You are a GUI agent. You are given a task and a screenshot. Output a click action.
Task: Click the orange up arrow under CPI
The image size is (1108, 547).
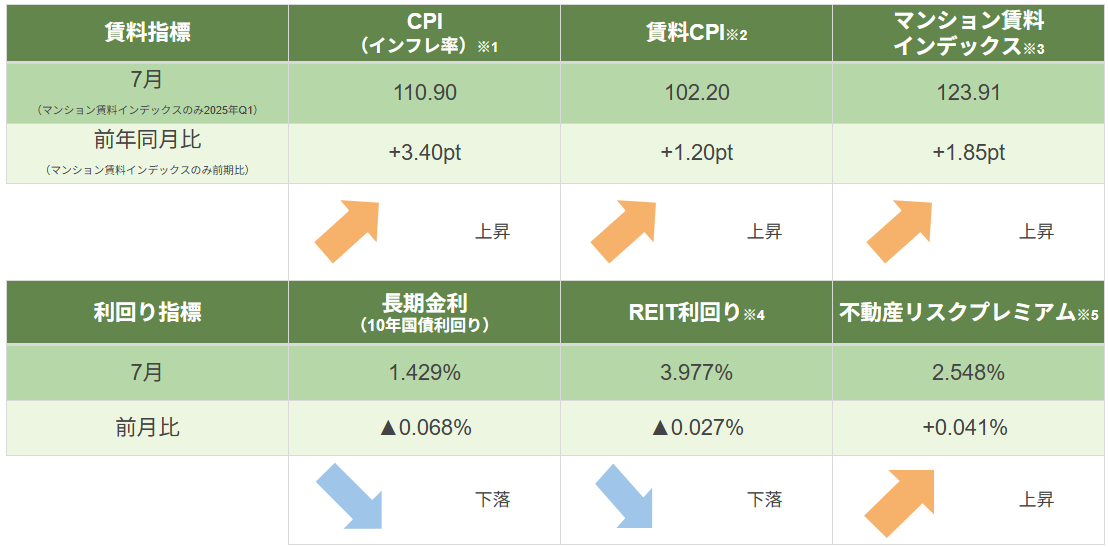tap(348, 232)
